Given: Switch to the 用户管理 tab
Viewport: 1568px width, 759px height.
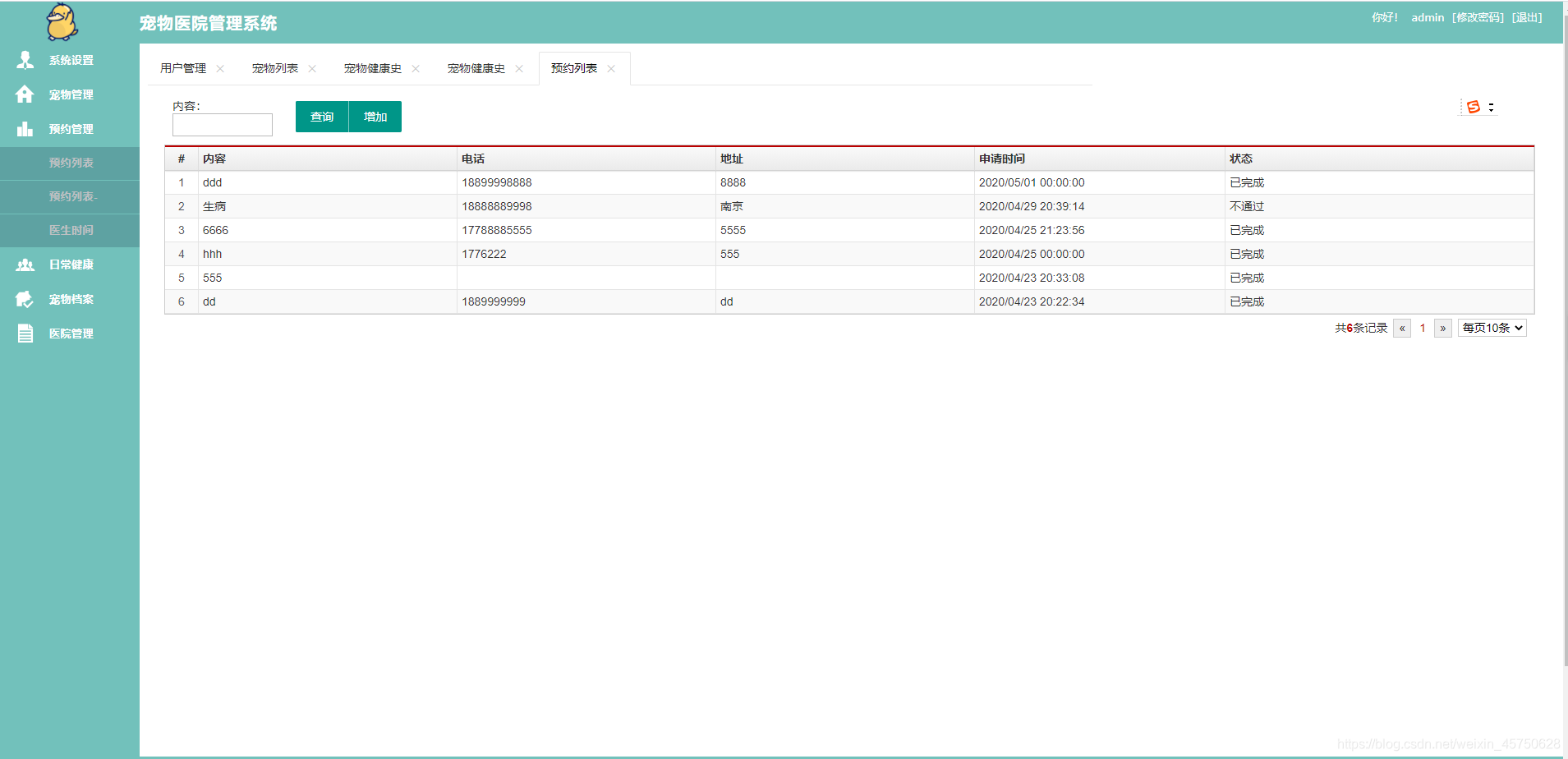Looking at the screenshot, I should click(183, 68).
